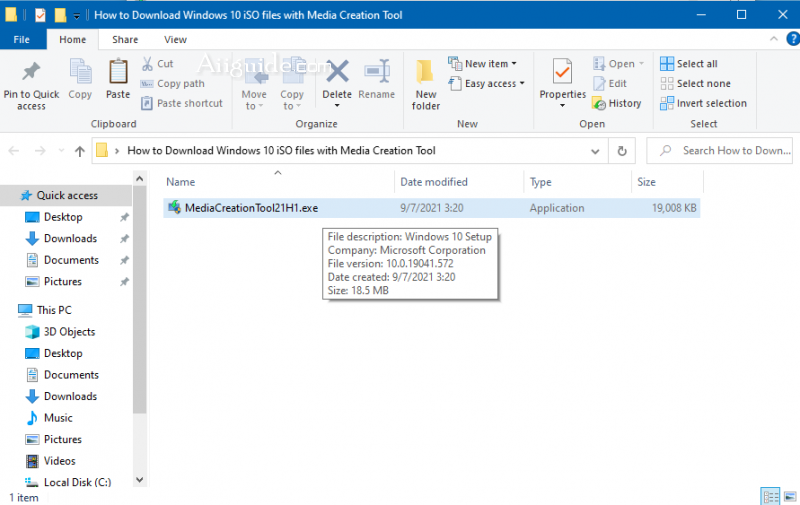Click Invert selection
The image size is (800, 505).
tap(703, 104)
